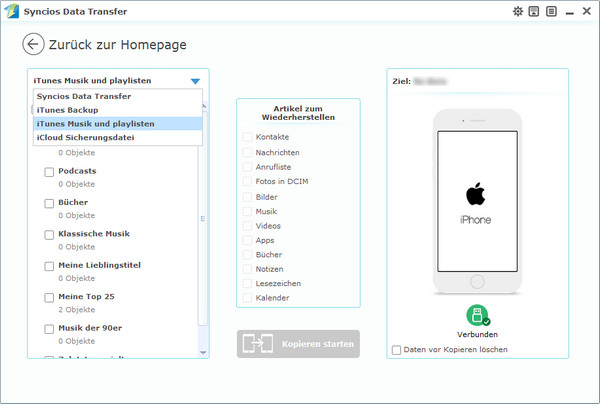The width and height of the screenshot is (600, 404).
Task: Check the Kontakte restore item
Action: coord(247,137)
